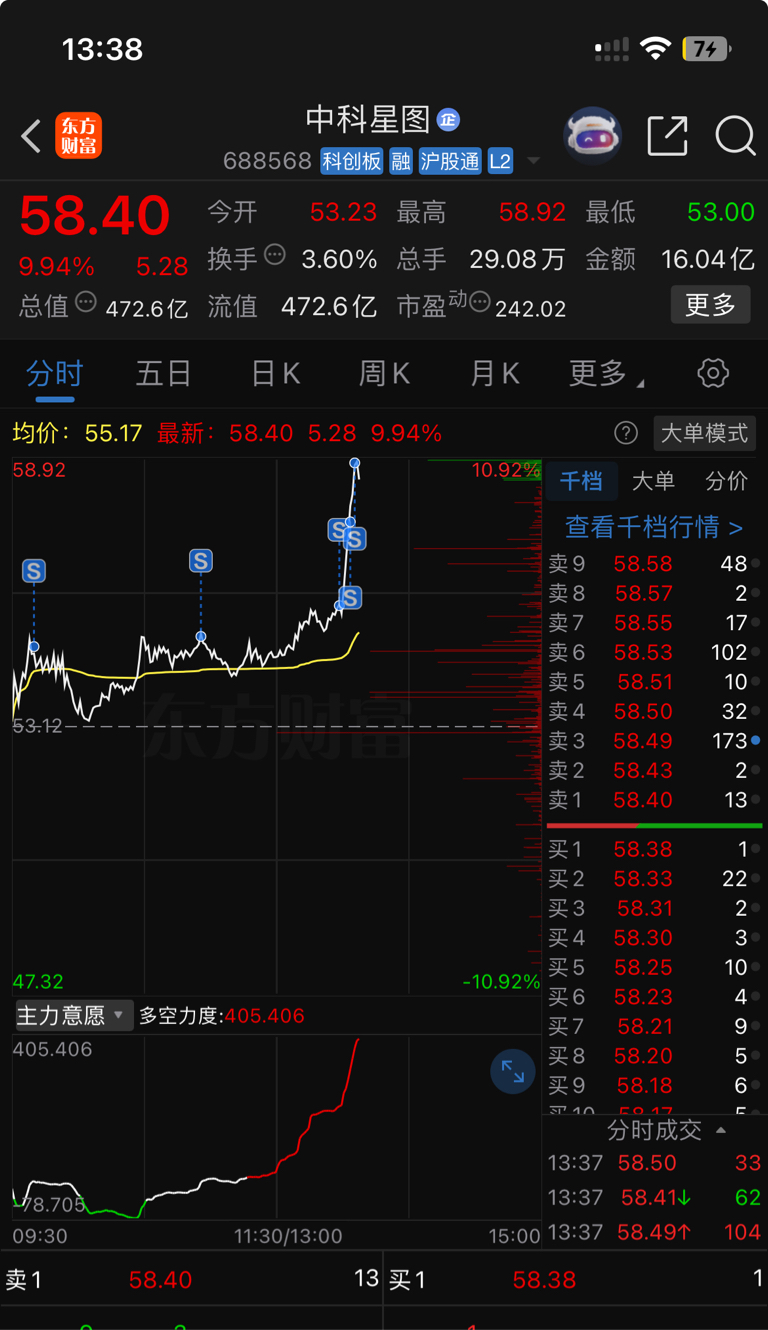768x1330 pixels.
Task: Tap the 13:37 trade at 58.50
Action: click(x=654, y=1163)
